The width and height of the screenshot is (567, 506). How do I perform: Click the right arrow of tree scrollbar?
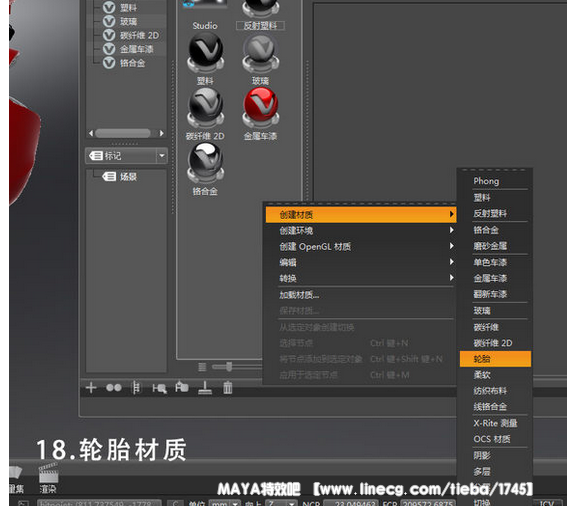(162, 133)
